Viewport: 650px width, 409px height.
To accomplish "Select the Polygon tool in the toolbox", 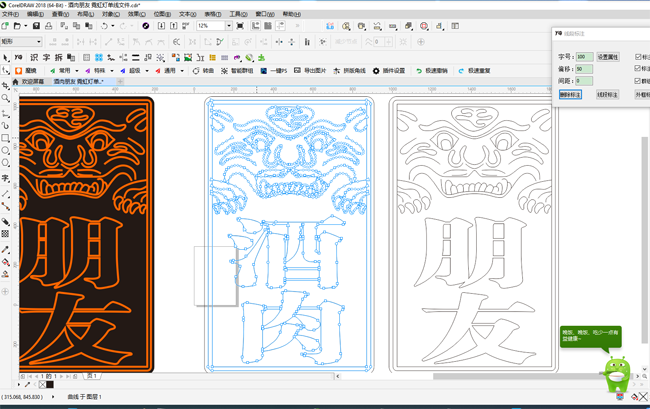I will click(5, 162).
